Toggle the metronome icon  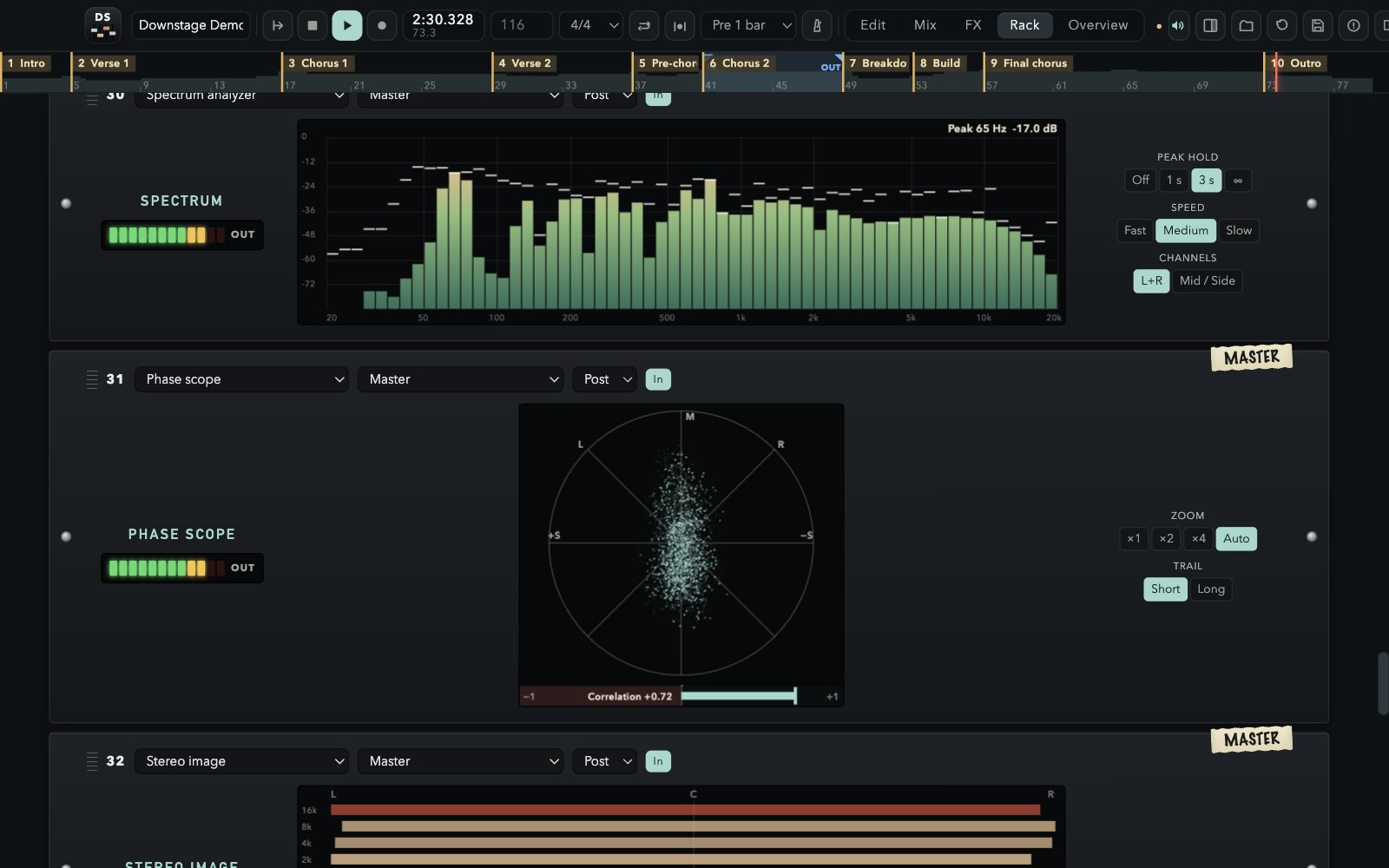click(817, 25)
